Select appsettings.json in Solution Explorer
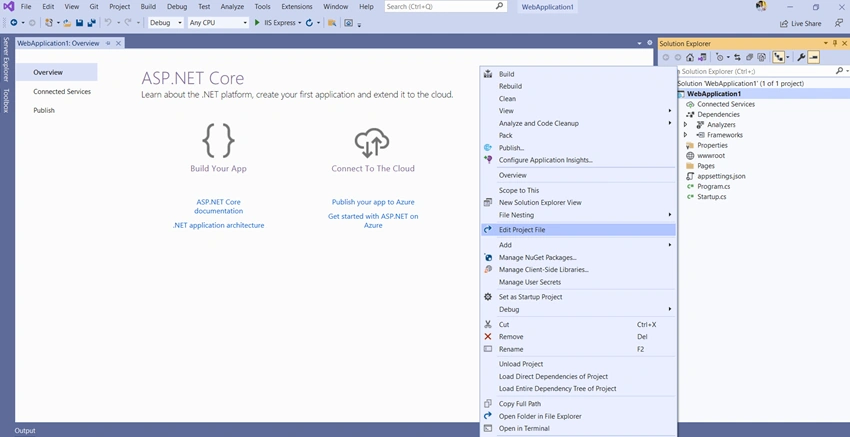850x437 pixels. coord(721,176)
